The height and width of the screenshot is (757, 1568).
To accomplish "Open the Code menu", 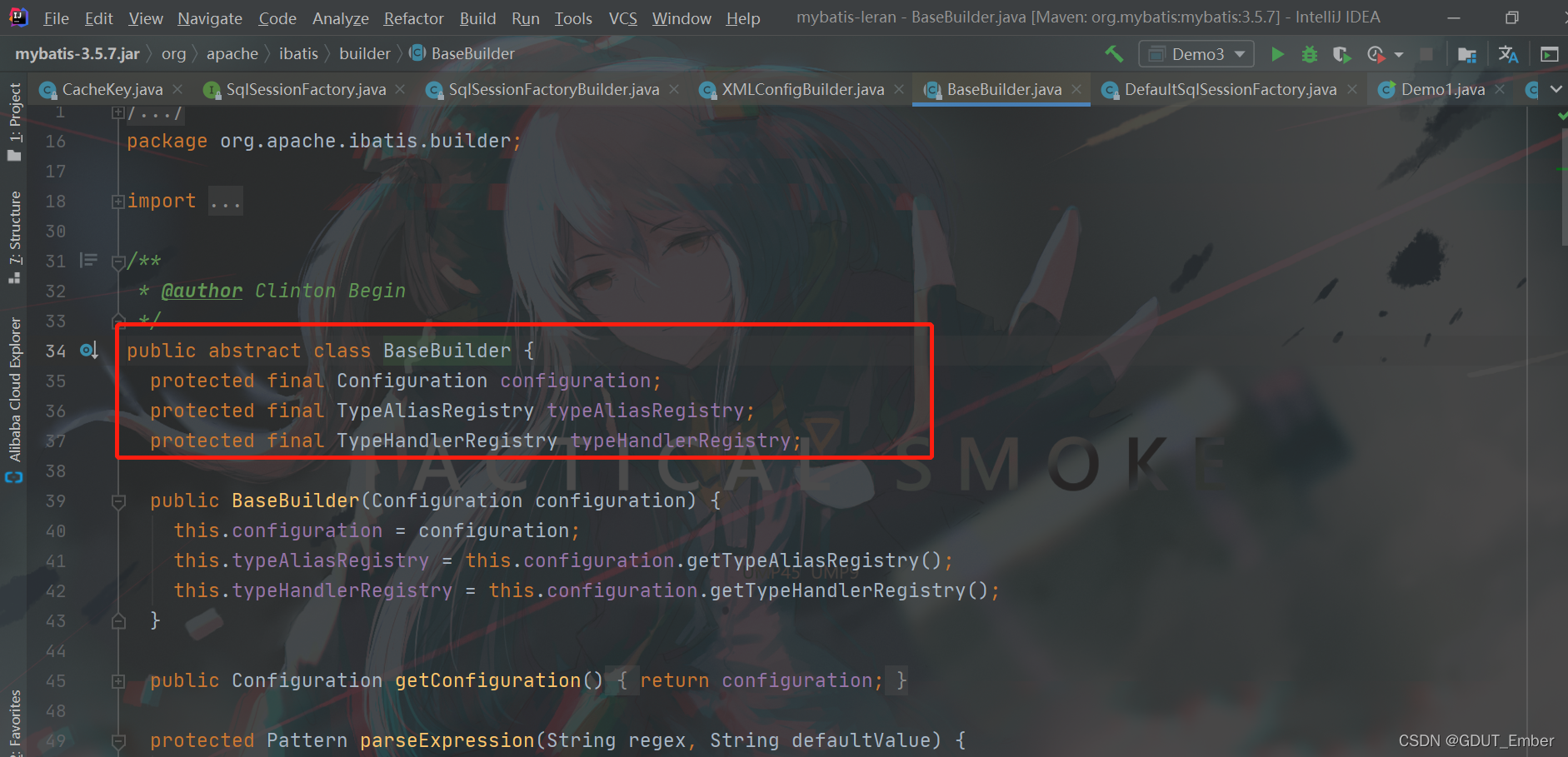I will click(277, 17).
